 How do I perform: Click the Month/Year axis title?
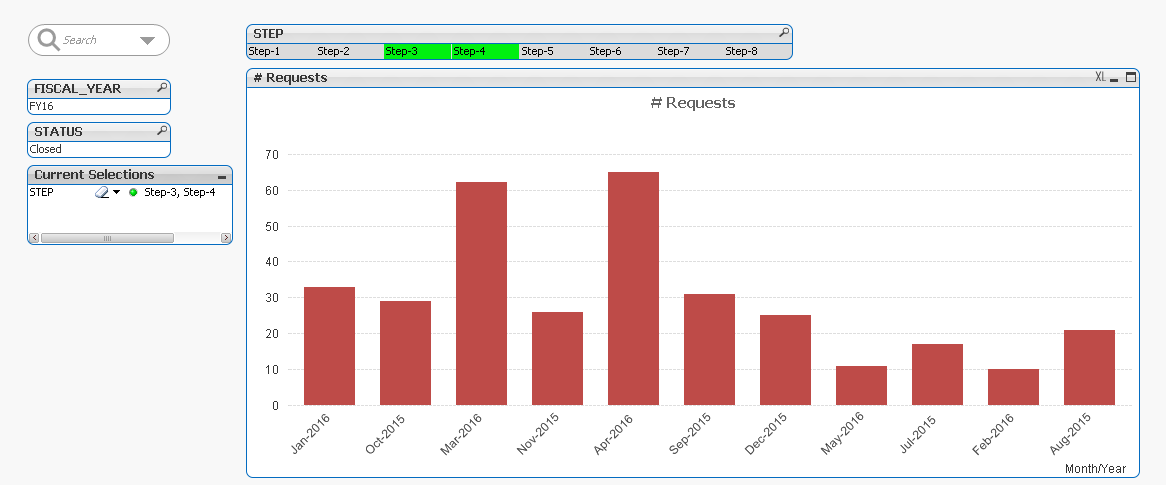(1095, 469)
